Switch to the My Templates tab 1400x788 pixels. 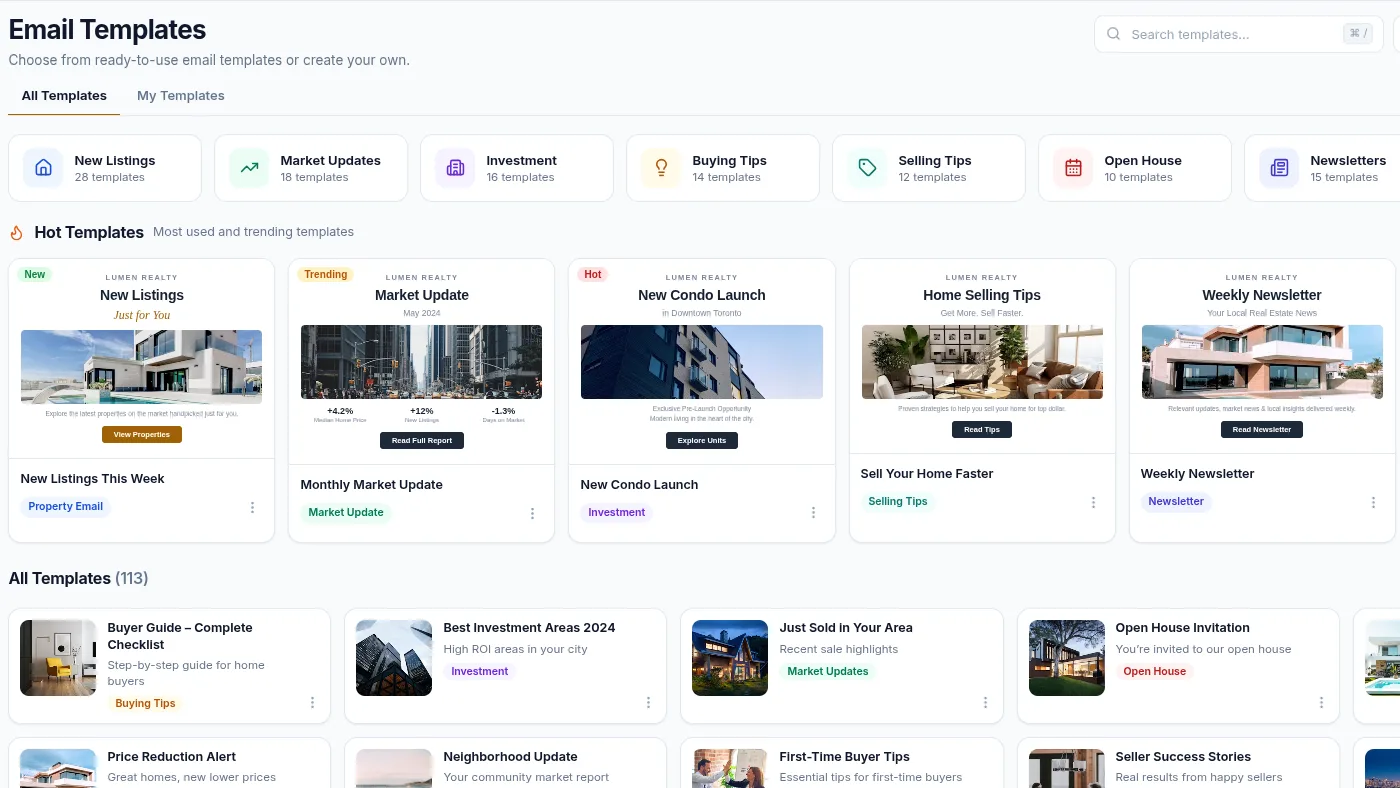[181, 96]
